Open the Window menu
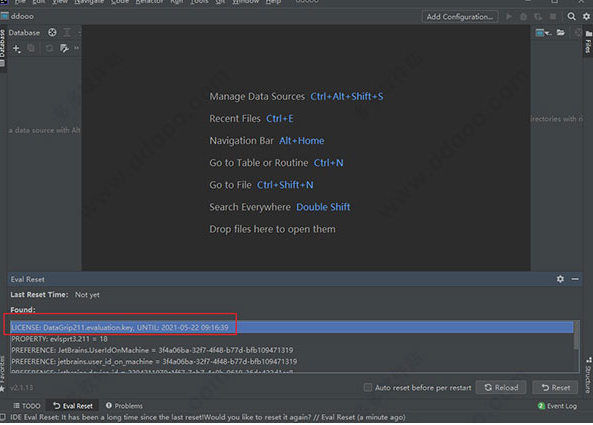Image resolution: width=593 pixels, height=425 pixels. (x=245, y=2)
